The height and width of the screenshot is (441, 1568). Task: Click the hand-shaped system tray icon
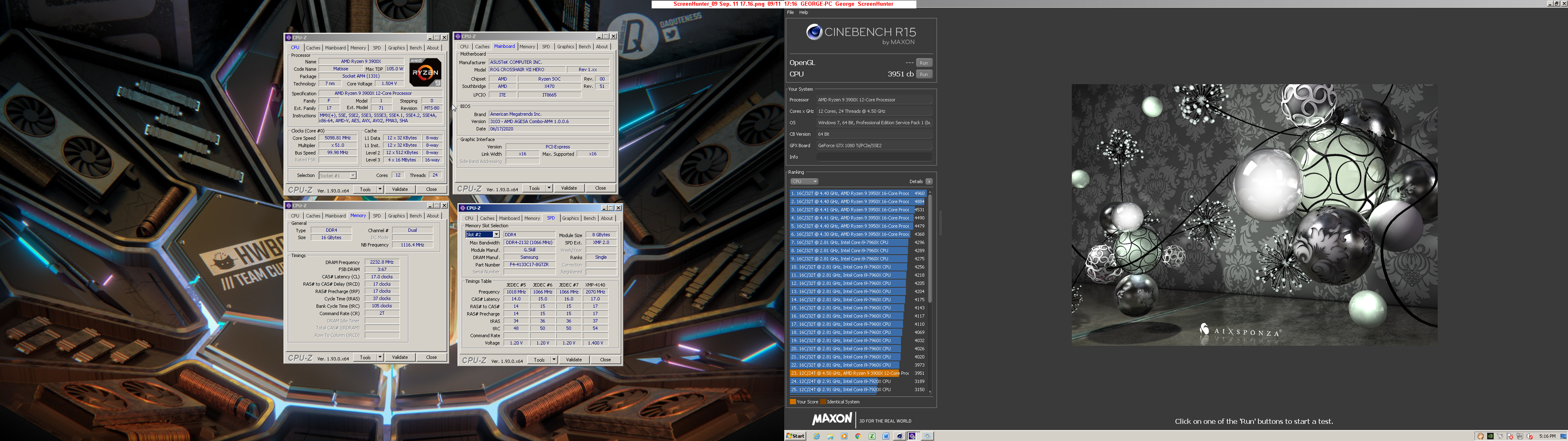(1481, 436)
